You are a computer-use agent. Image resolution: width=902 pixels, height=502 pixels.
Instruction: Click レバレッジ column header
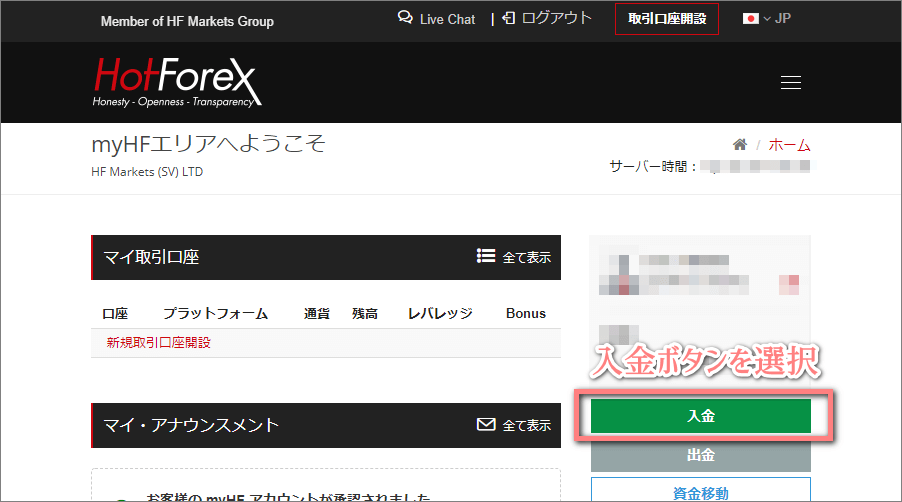[x=440, y=313]
